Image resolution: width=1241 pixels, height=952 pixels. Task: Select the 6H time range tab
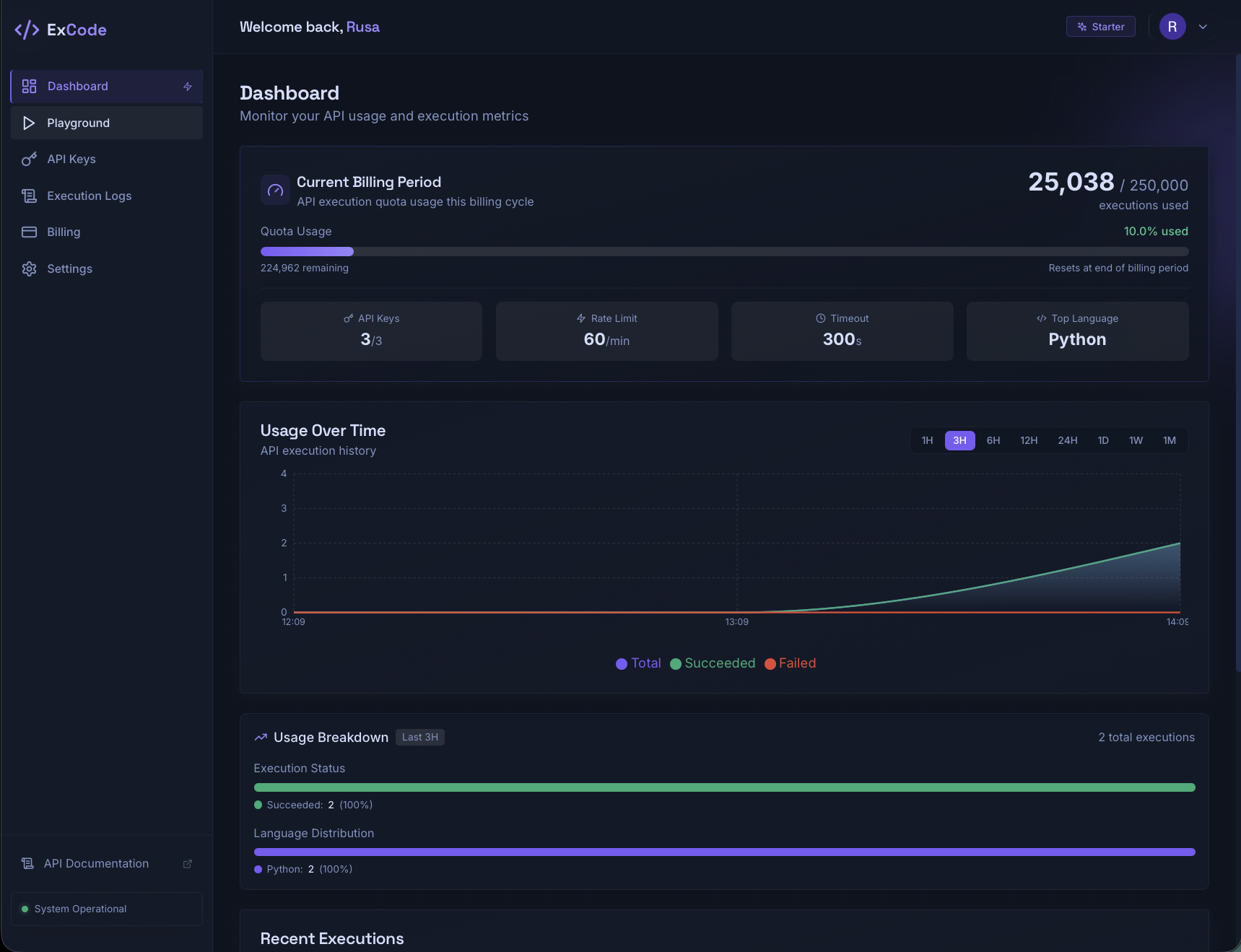tap(993, 441)
